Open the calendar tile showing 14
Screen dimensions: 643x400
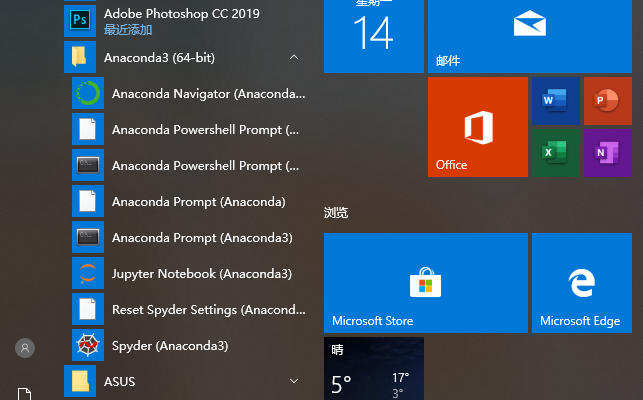373,36
